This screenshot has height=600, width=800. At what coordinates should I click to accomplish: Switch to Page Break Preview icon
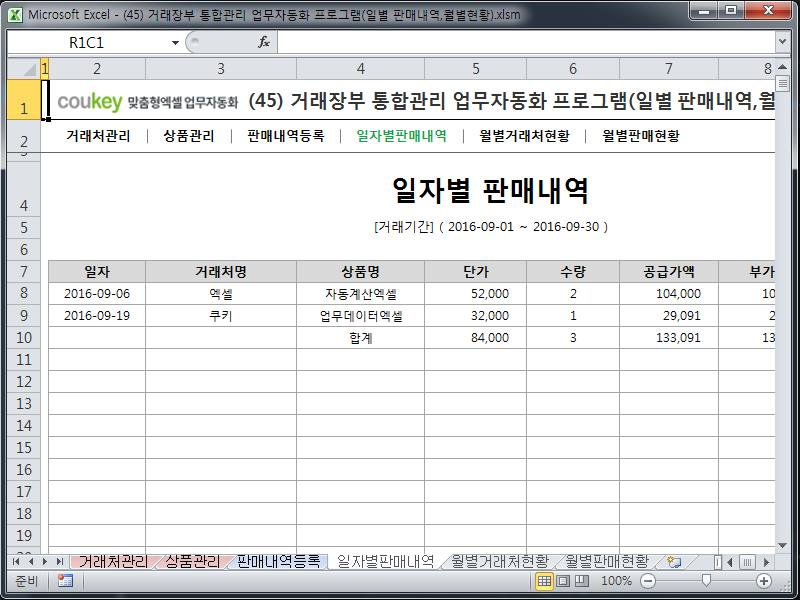[x=582, y=581]
